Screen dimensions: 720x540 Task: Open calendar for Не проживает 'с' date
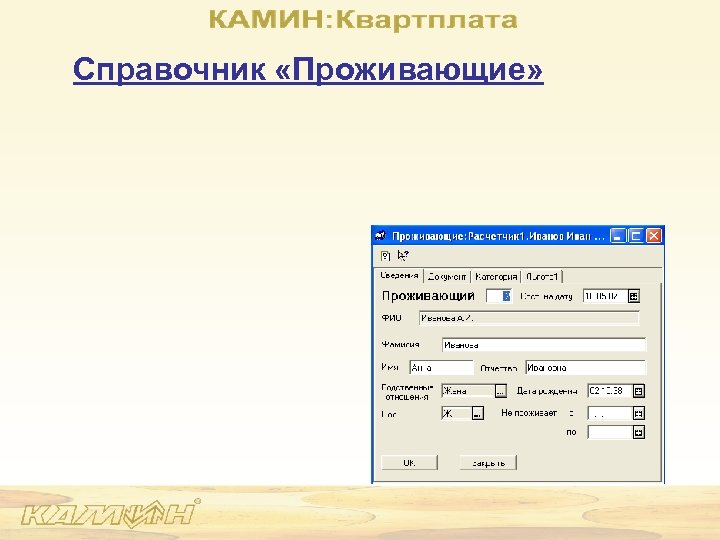point(639,413)
